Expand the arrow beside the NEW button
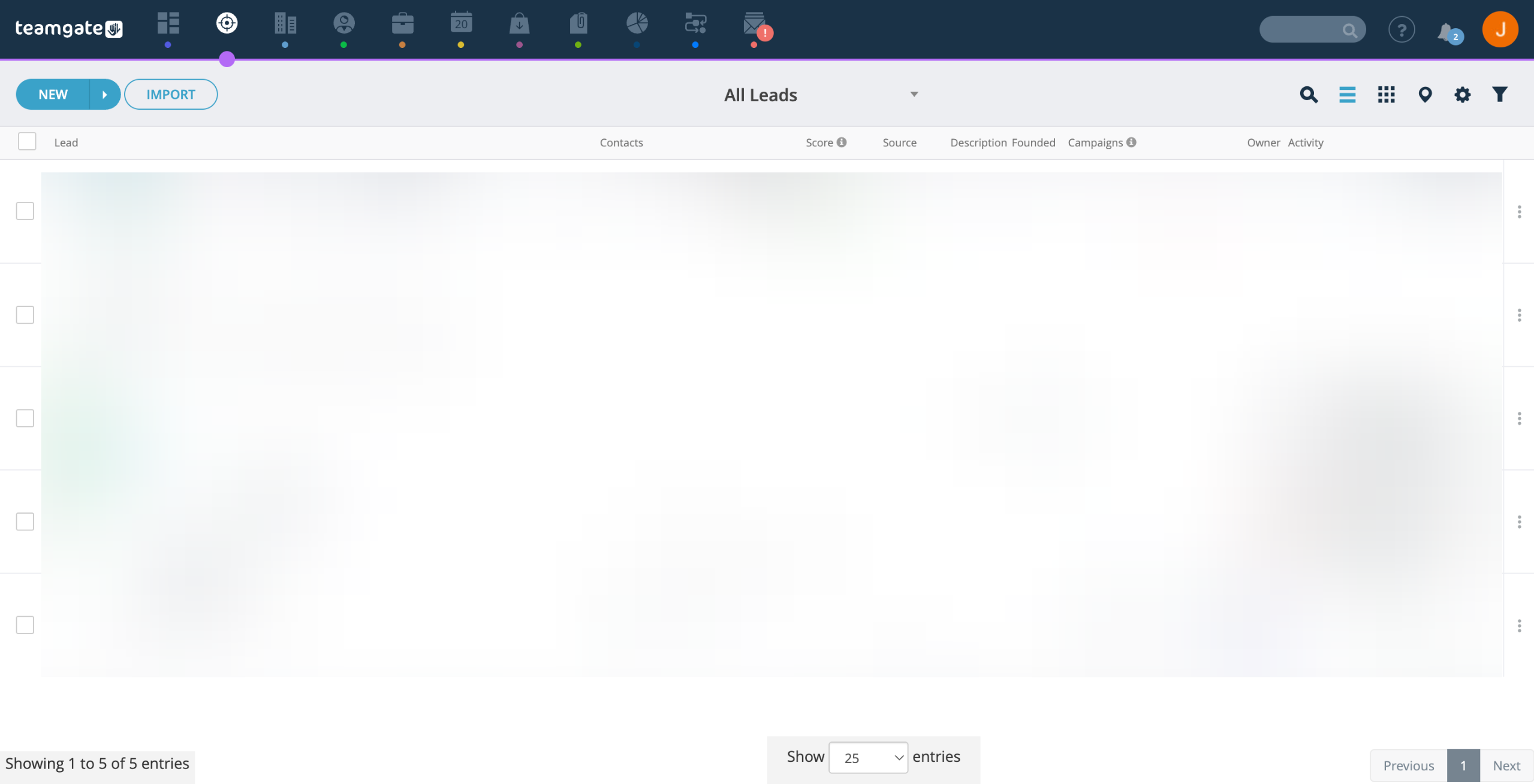The height and width of the screenshot is (784, 1534). (x=105, y=94)
